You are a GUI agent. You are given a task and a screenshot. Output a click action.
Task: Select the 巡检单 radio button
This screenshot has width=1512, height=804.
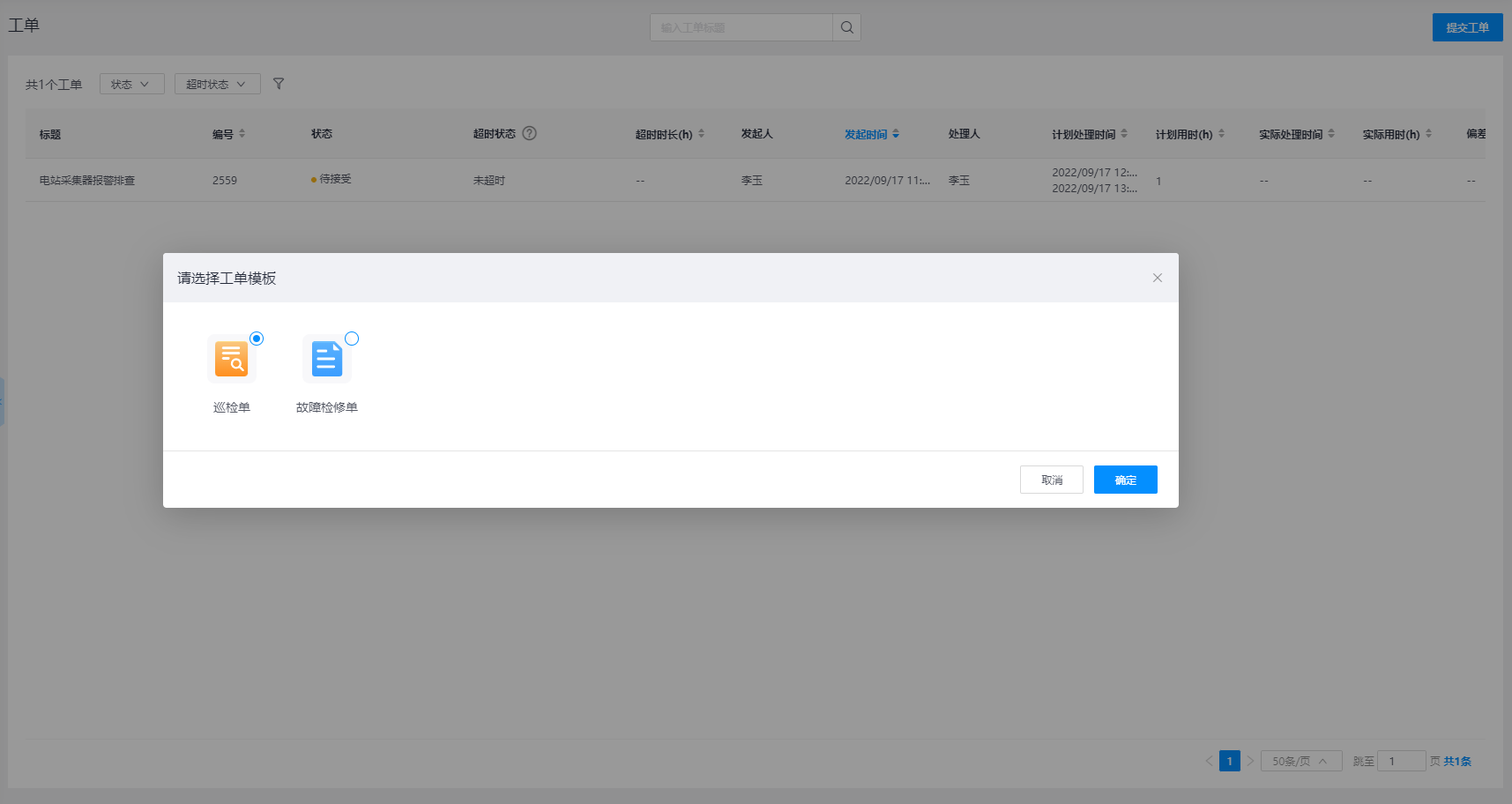click(257, 339)
